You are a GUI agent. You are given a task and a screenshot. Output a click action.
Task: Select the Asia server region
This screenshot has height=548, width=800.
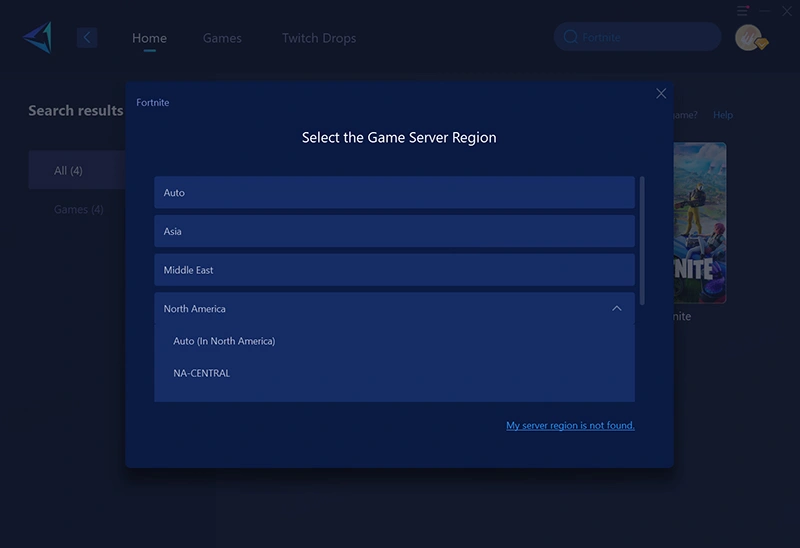click(x=394, y=231)
